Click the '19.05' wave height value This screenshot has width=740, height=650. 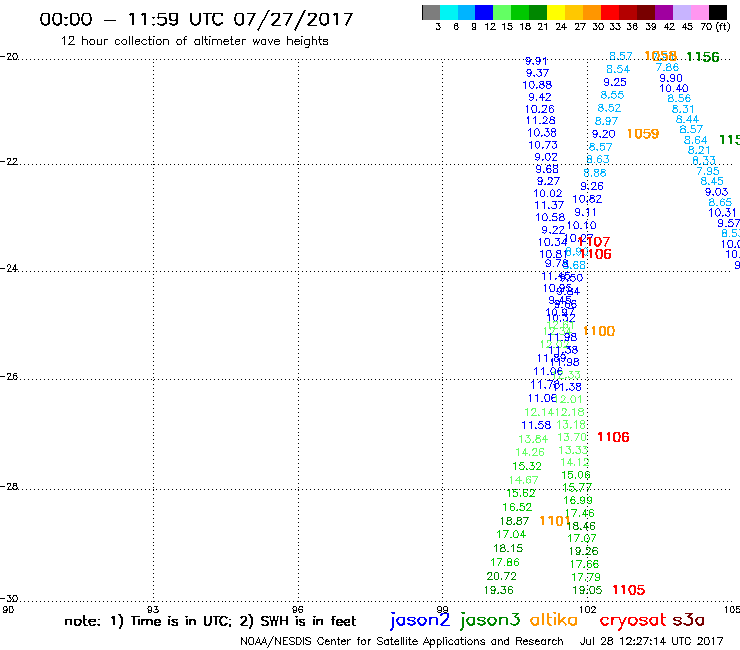[x=587, y=590]
